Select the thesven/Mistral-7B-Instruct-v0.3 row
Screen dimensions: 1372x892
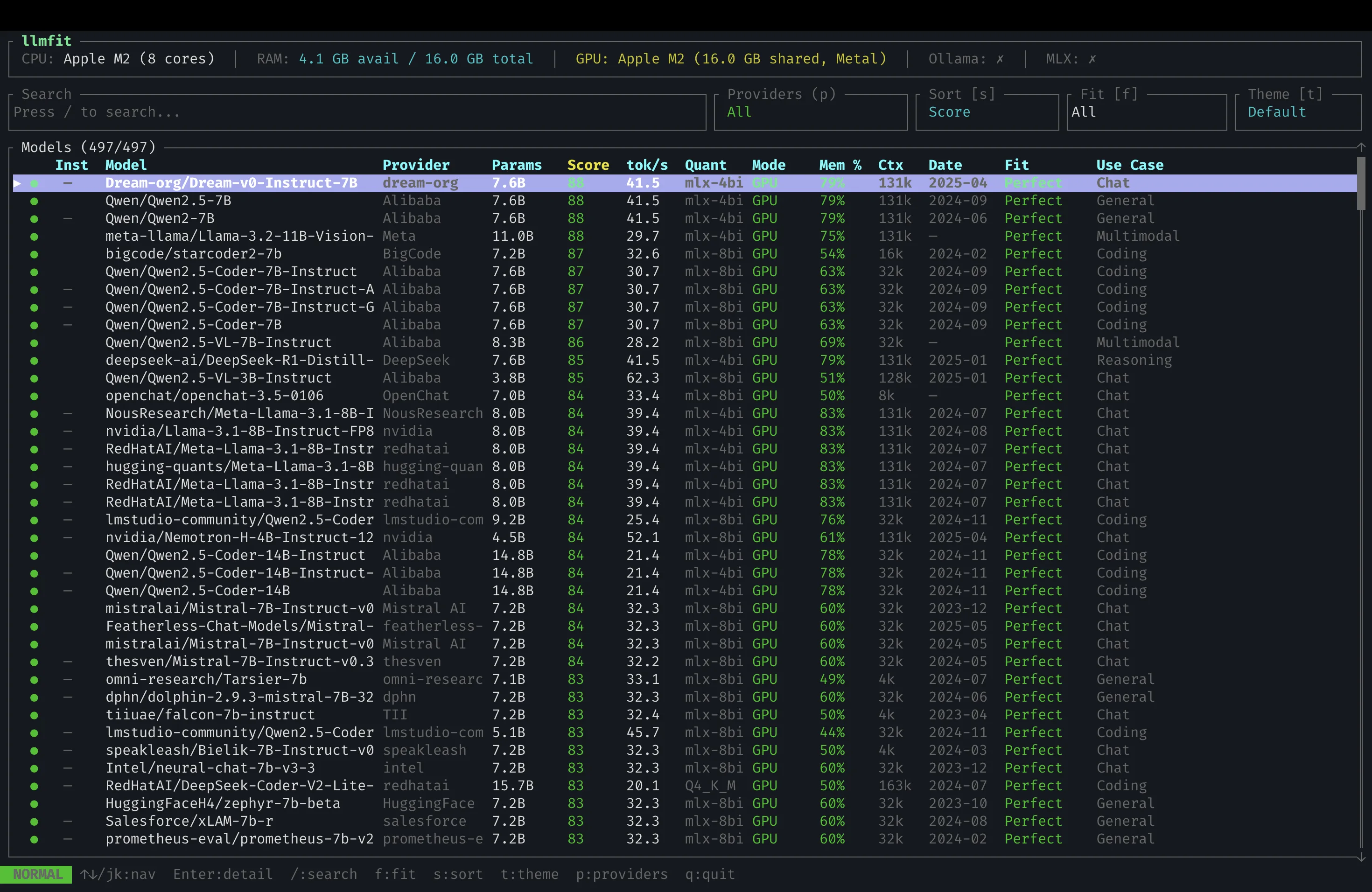pos(685,662)
